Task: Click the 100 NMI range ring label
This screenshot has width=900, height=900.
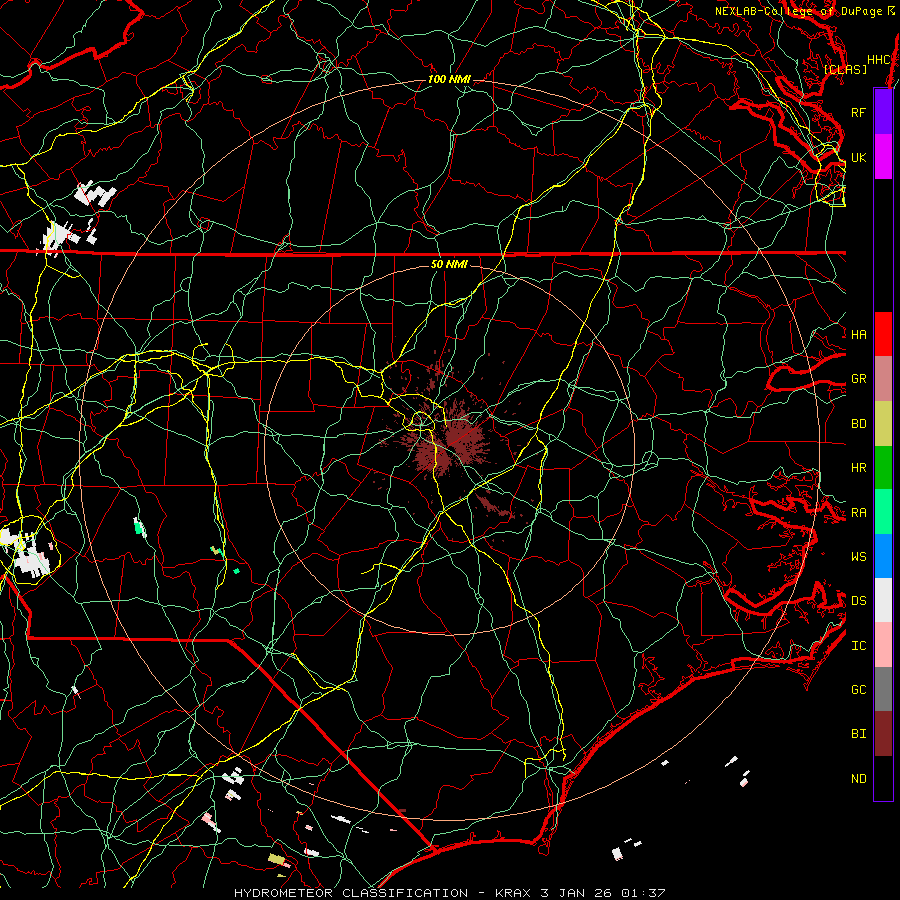Action: pyautogui.click(x=449, y=79)
